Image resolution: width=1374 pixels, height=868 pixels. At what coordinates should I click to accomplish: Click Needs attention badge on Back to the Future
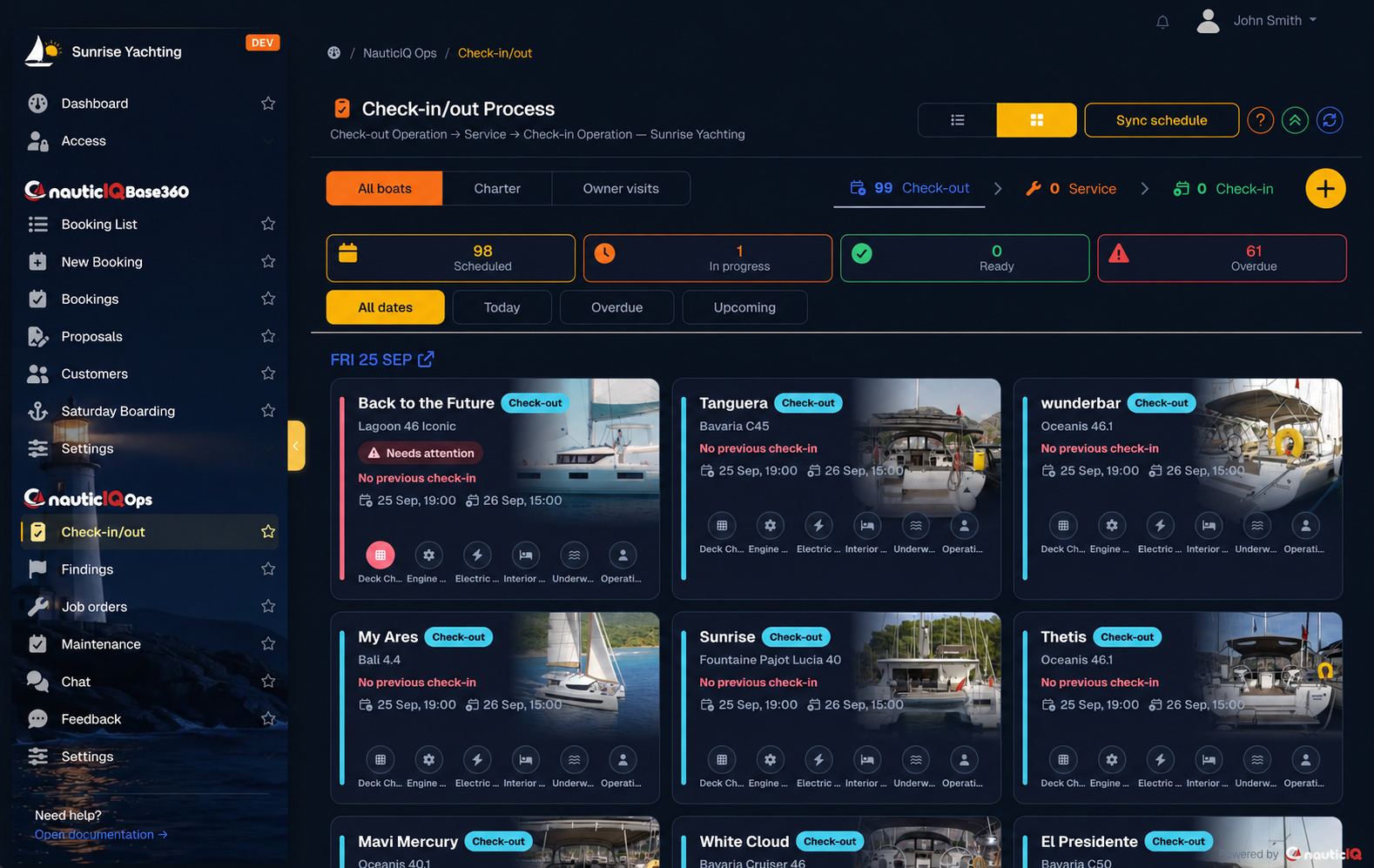click(x=421, y=453)
